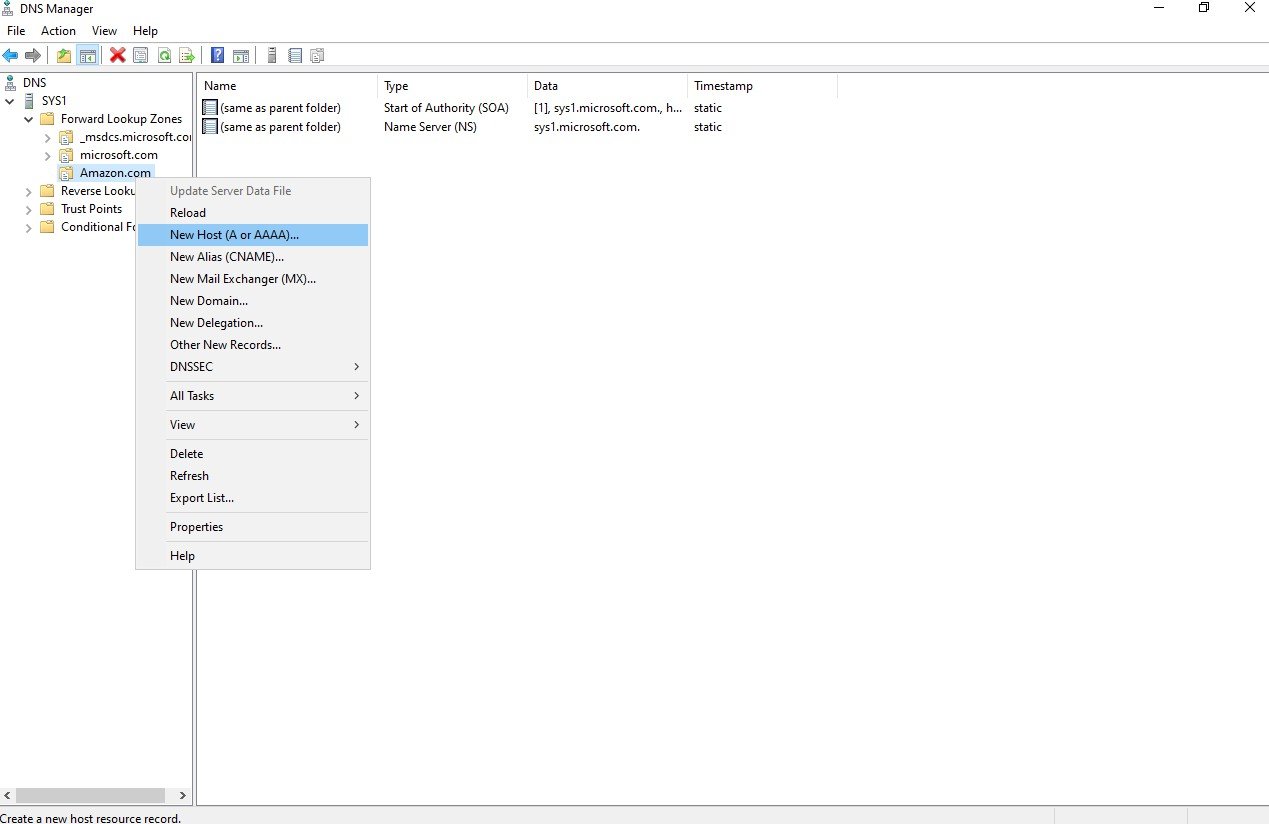Choose Reload from context menu
Viewport: 1269px width, 824px height.
click(x=253, y=213)
